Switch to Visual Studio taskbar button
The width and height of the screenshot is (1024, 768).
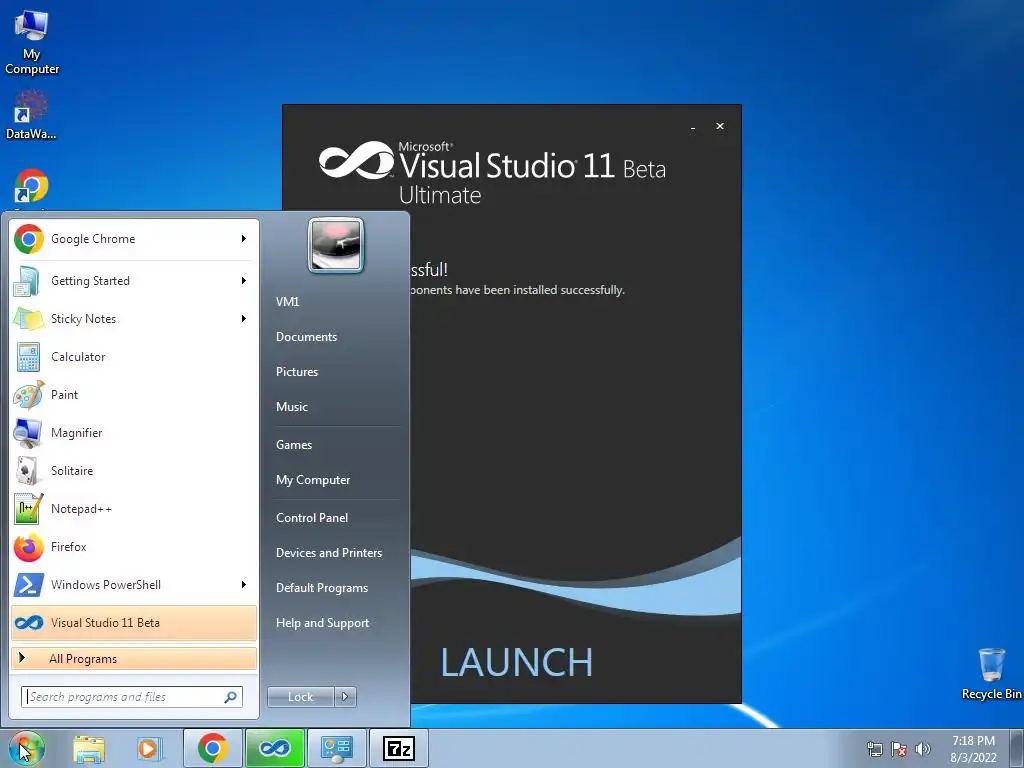coord(275,748)
